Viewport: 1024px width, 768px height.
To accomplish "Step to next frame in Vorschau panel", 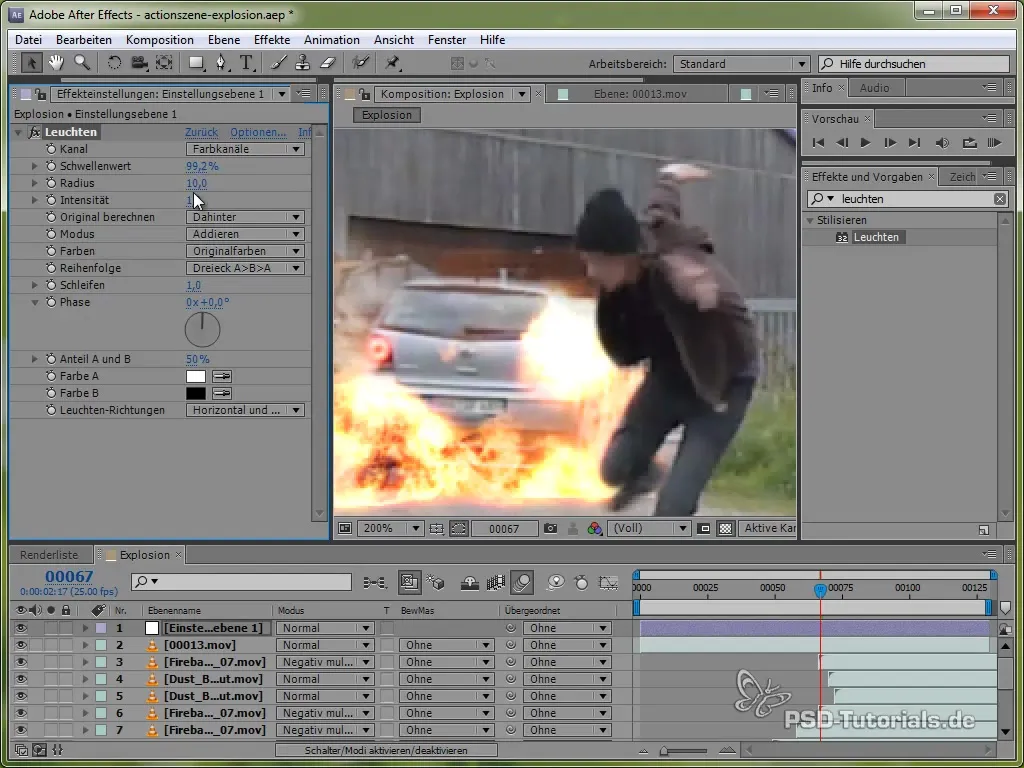I will coord(889,143).
